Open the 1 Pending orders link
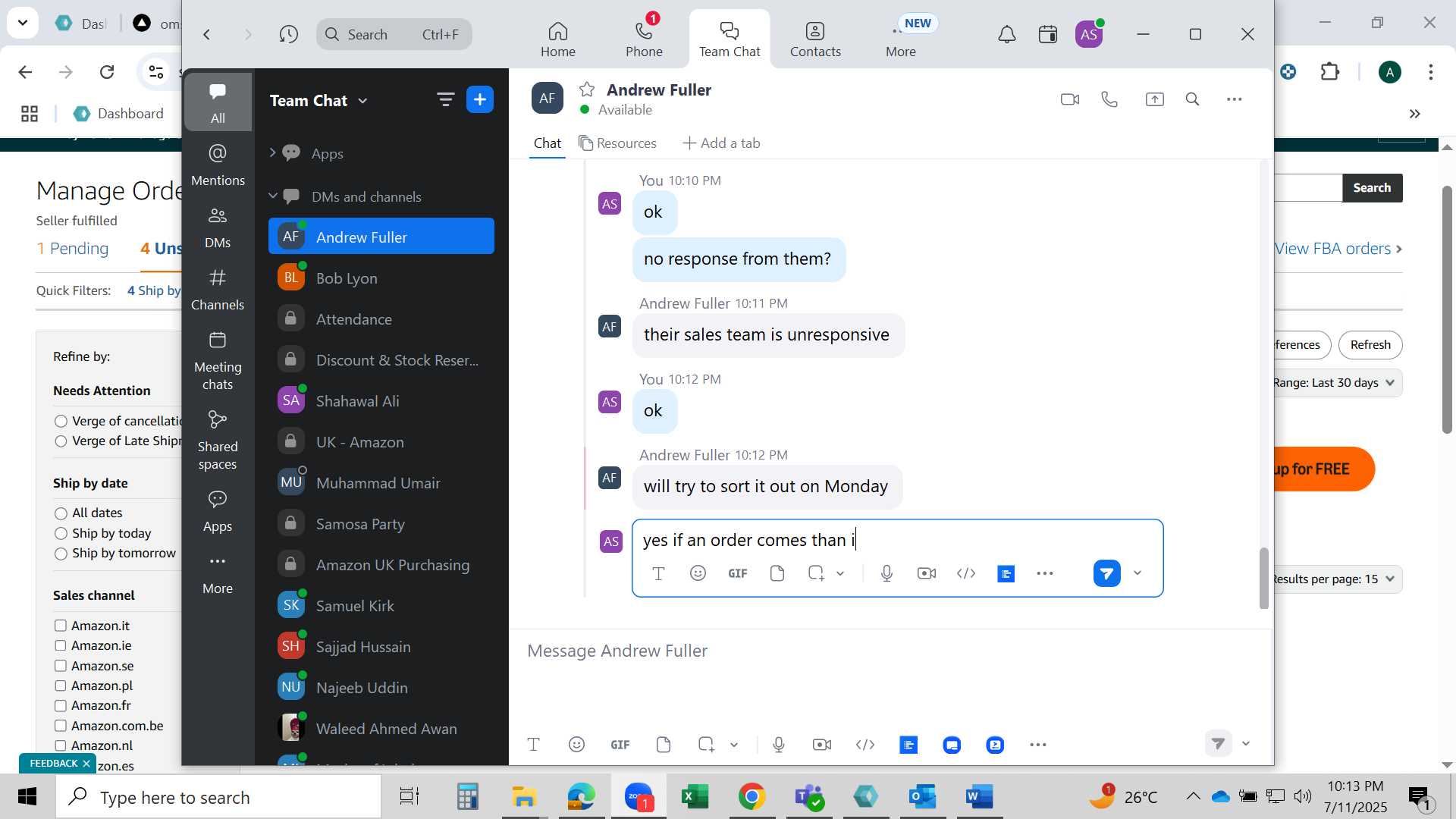Image resolution: width=1456 pixels, height=819 pixels. point(73,249)
